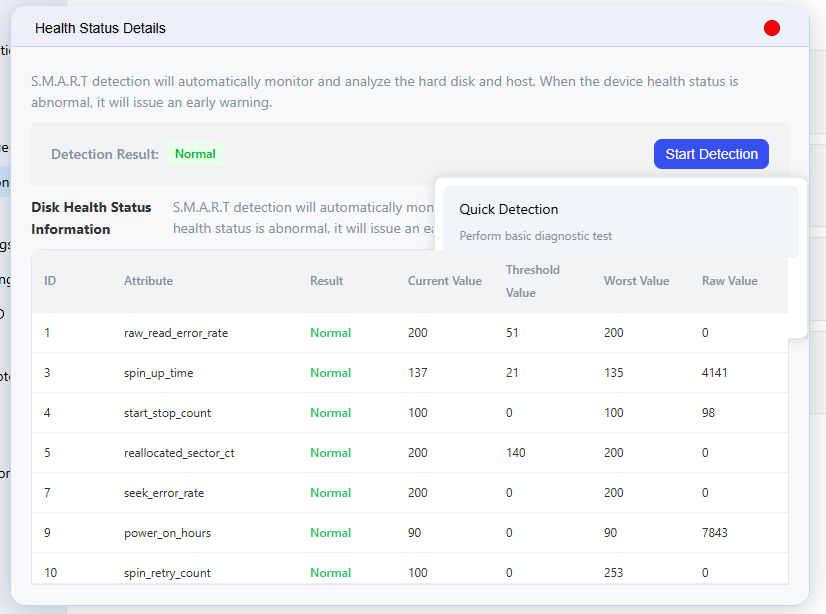Click current value 90 in power_on_hours row

(415, 533)
